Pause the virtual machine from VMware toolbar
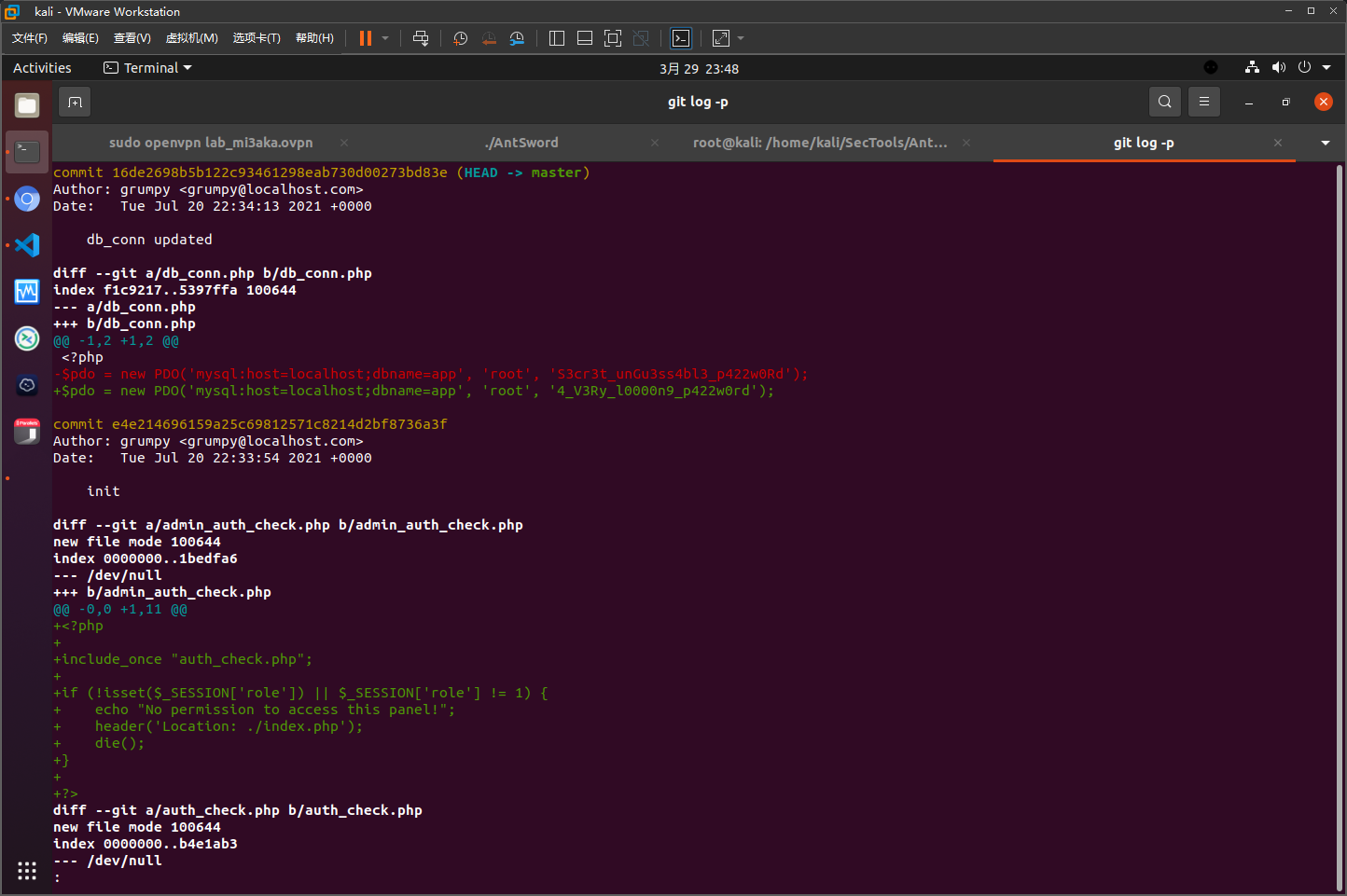1347x896 pixels. point(366,38)
